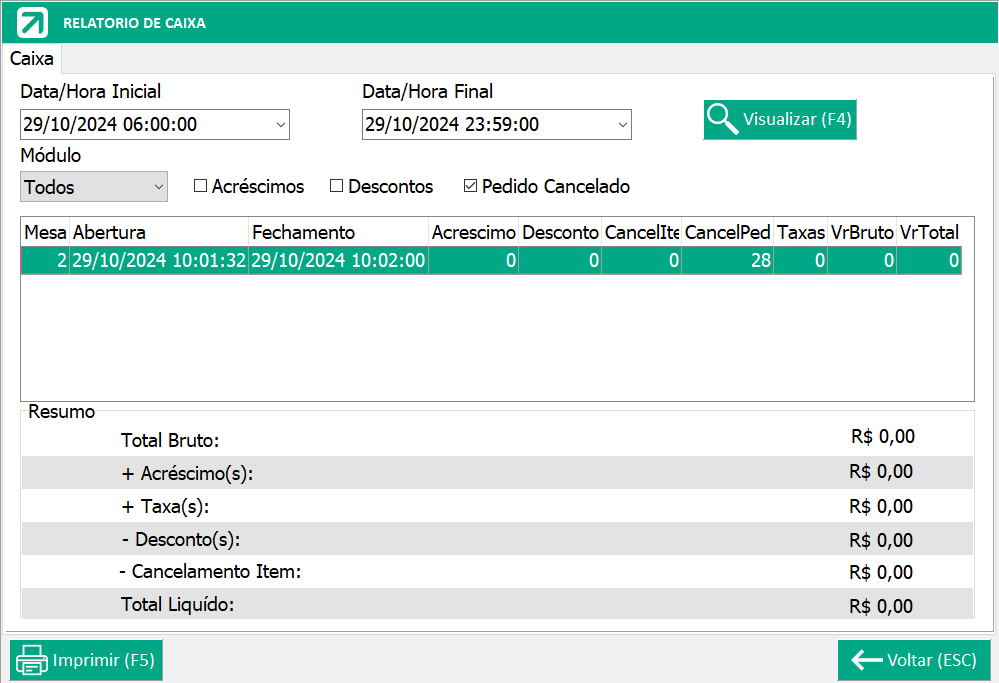
Task: Click the Voltar (ESC) button label
Action: 931,660
